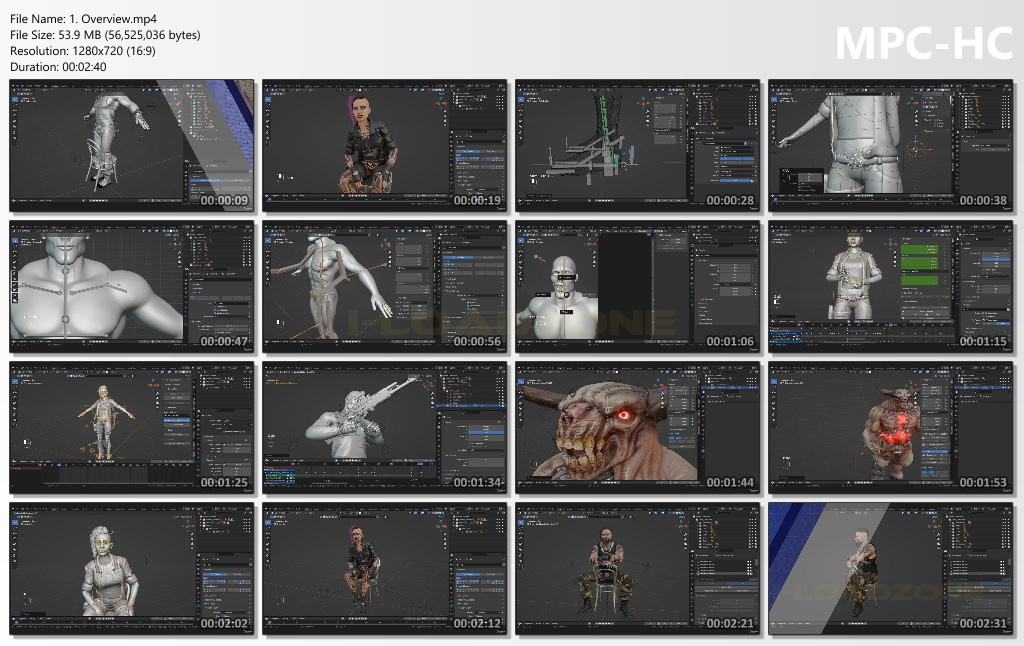Choose the thumbnail stamped 00:02:12
The image size is (1024, 646).
[384, 569]
